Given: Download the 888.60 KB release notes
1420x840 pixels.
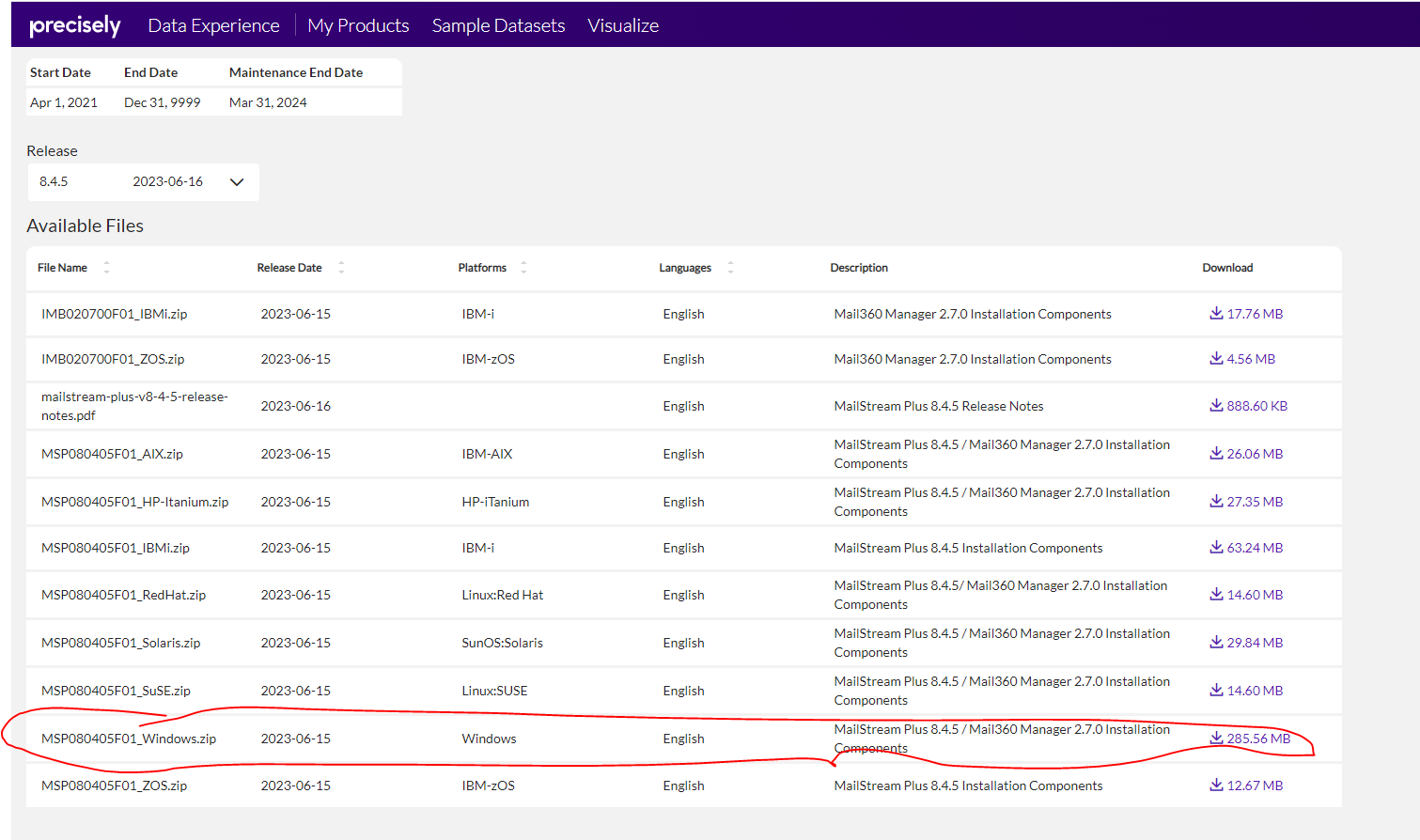Looking at the screenshot, I should (x=1249, y=406).
